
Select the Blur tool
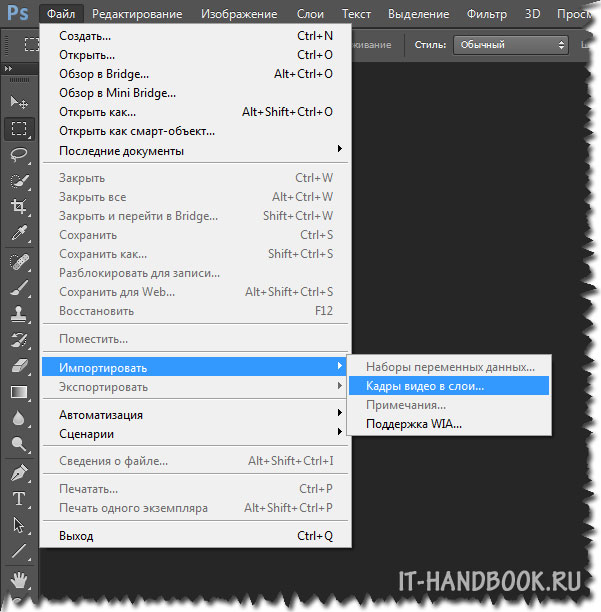19,418
